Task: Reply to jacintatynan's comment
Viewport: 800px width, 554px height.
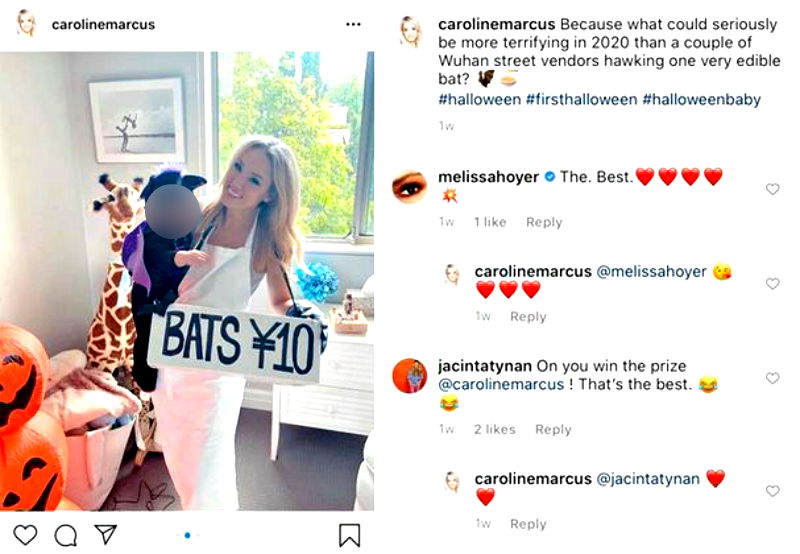Action: click(553, 429)
